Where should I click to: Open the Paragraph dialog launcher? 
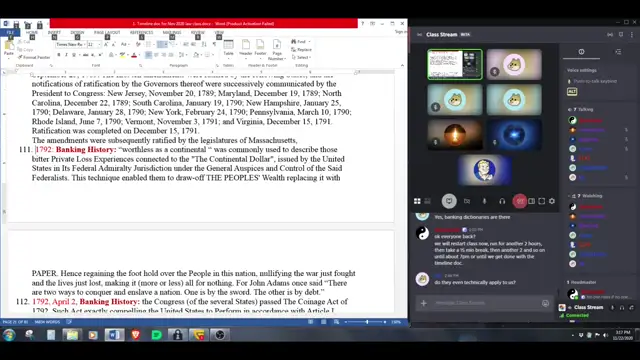pyautogui.click(x=217, y=65)
